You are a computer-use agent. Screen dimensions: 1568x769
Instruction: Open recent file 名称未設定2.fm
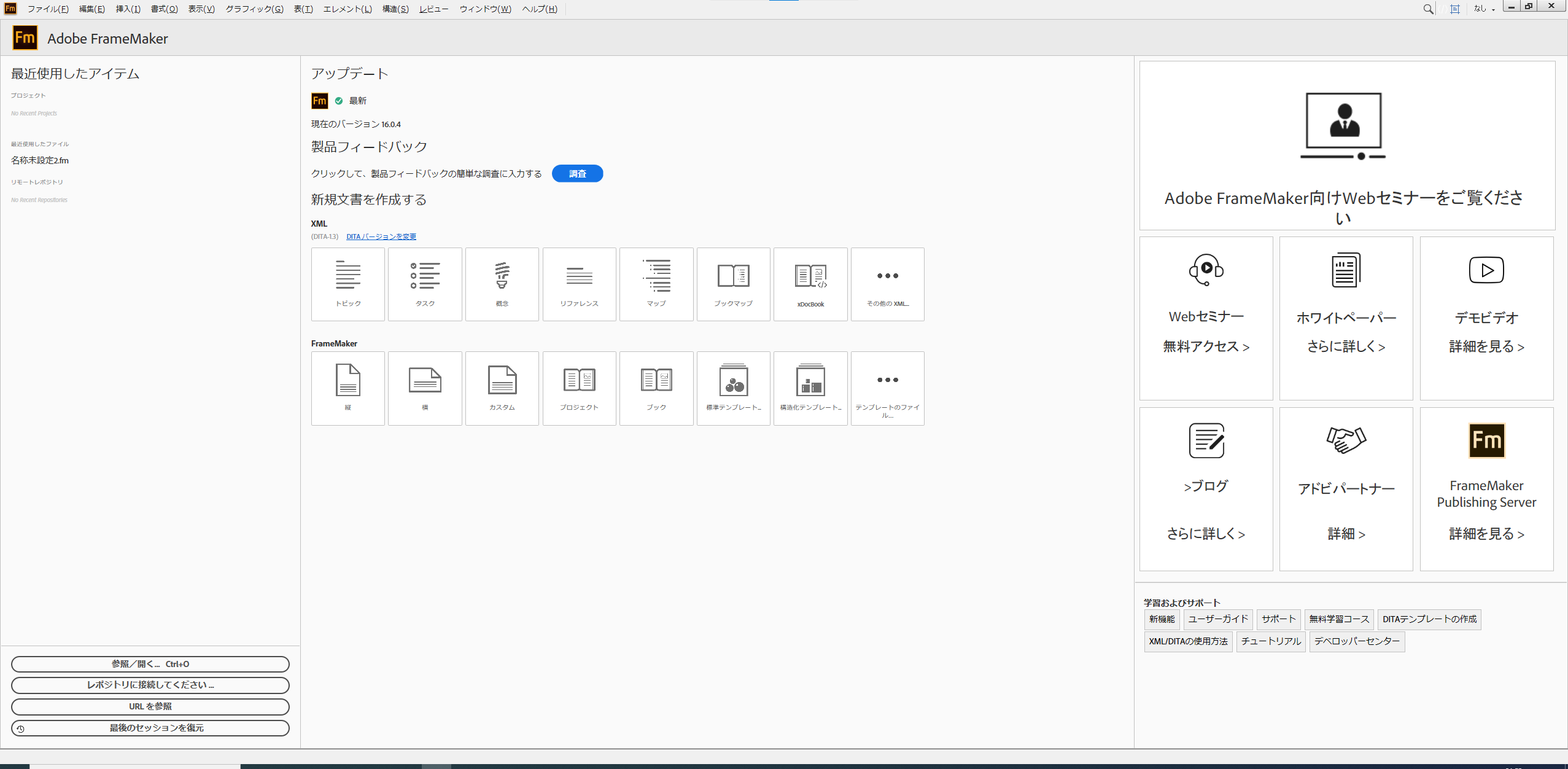point(40,160)
